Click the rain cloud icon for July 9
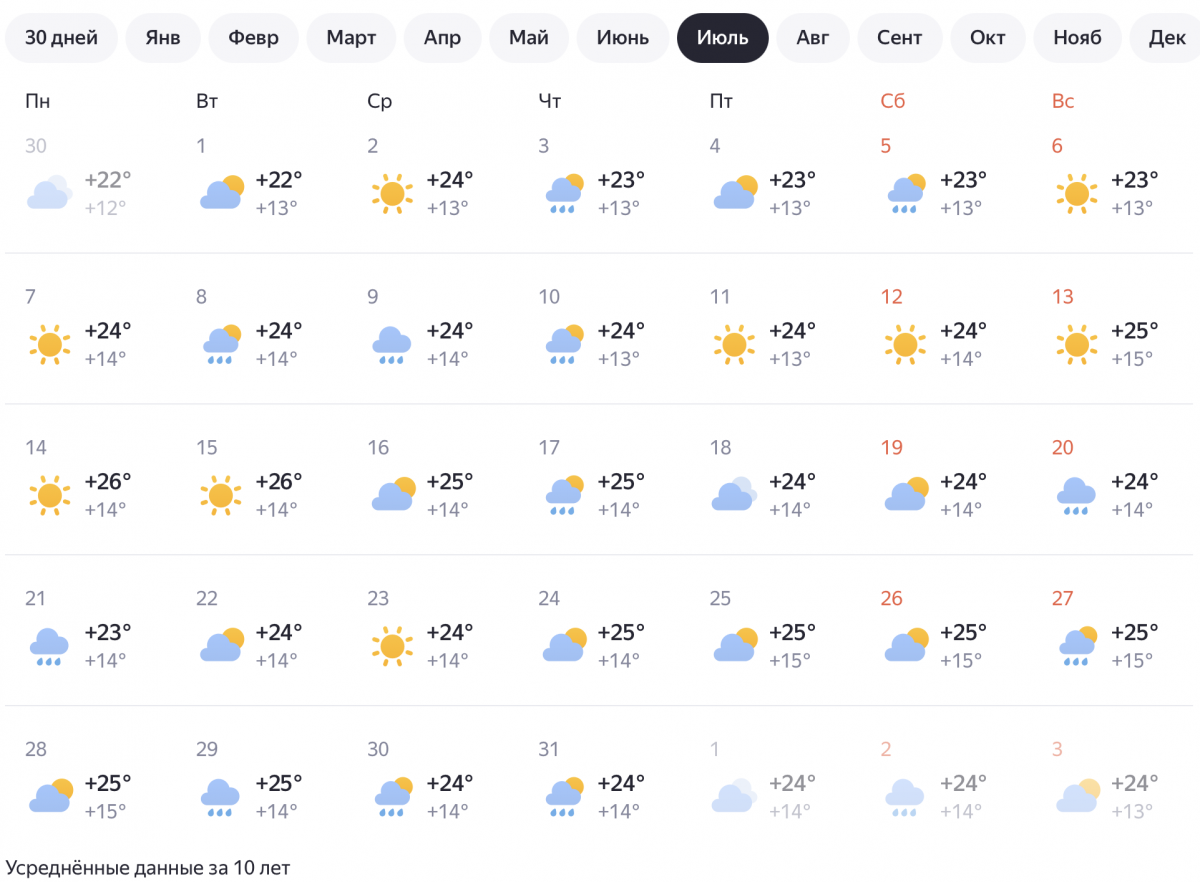 tap(391, 344)
